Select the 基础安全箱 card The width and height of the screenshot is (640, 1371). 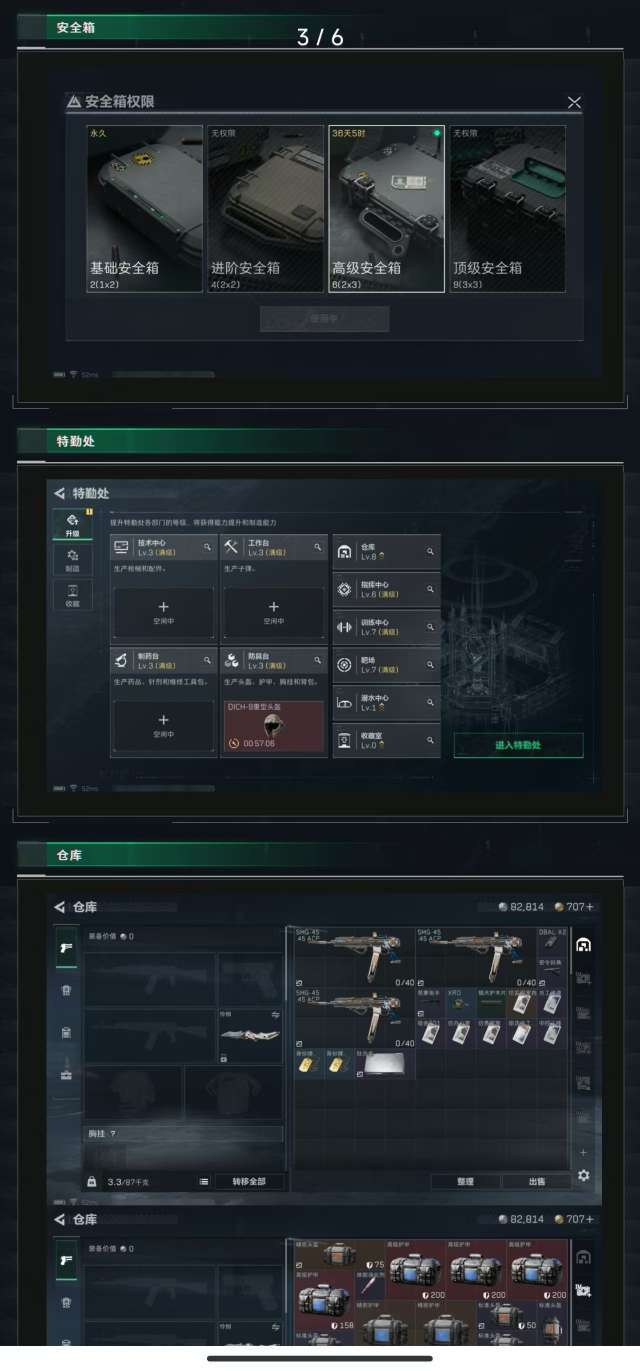145,208
